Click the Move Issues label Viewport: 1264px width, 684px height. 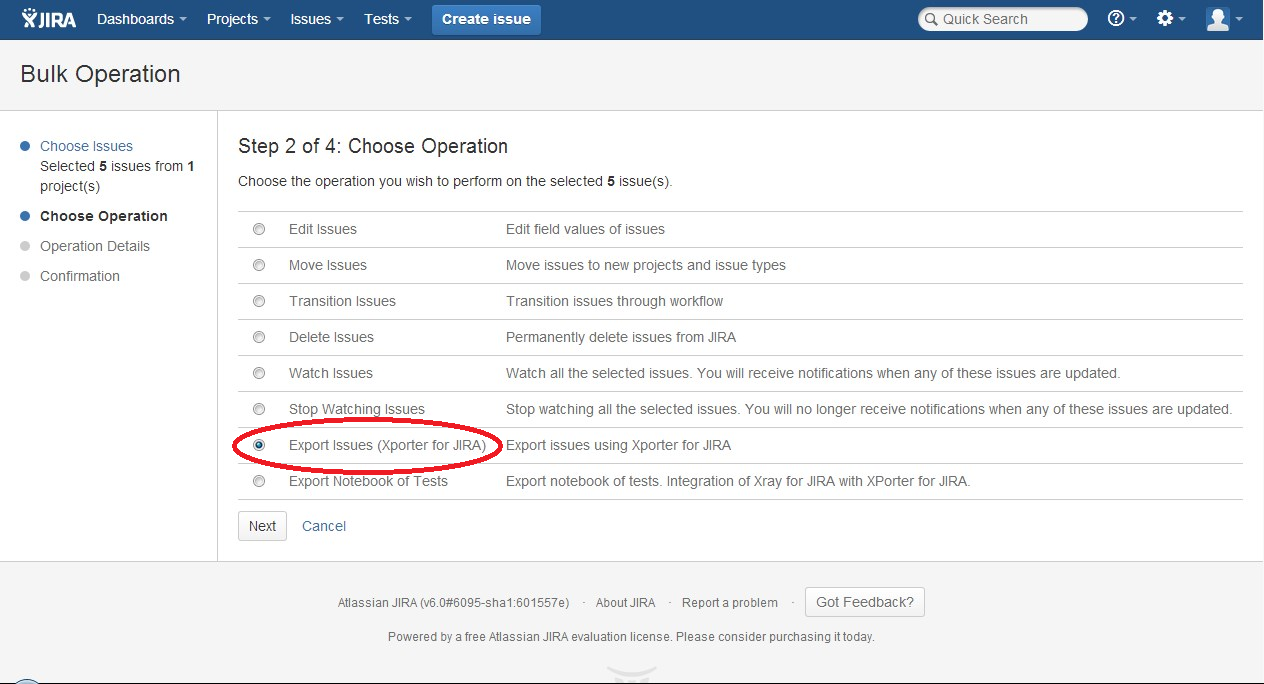(328, 265)
